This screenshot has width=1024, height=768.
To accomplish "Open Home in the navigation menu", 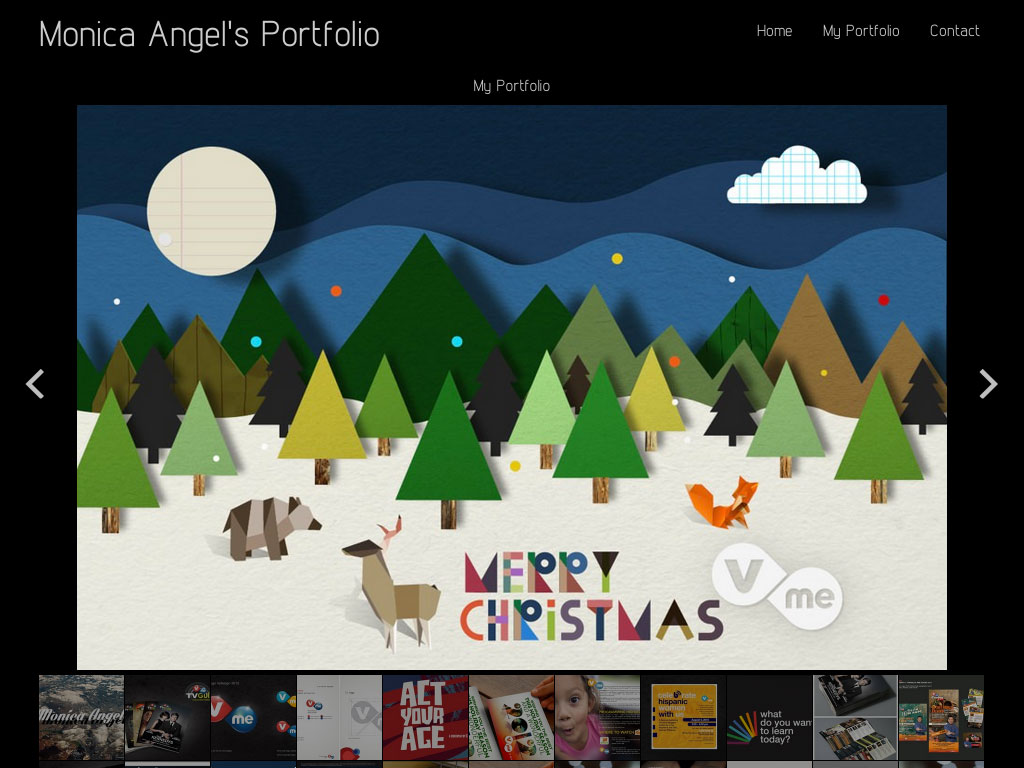I will [x=774, y=31].
